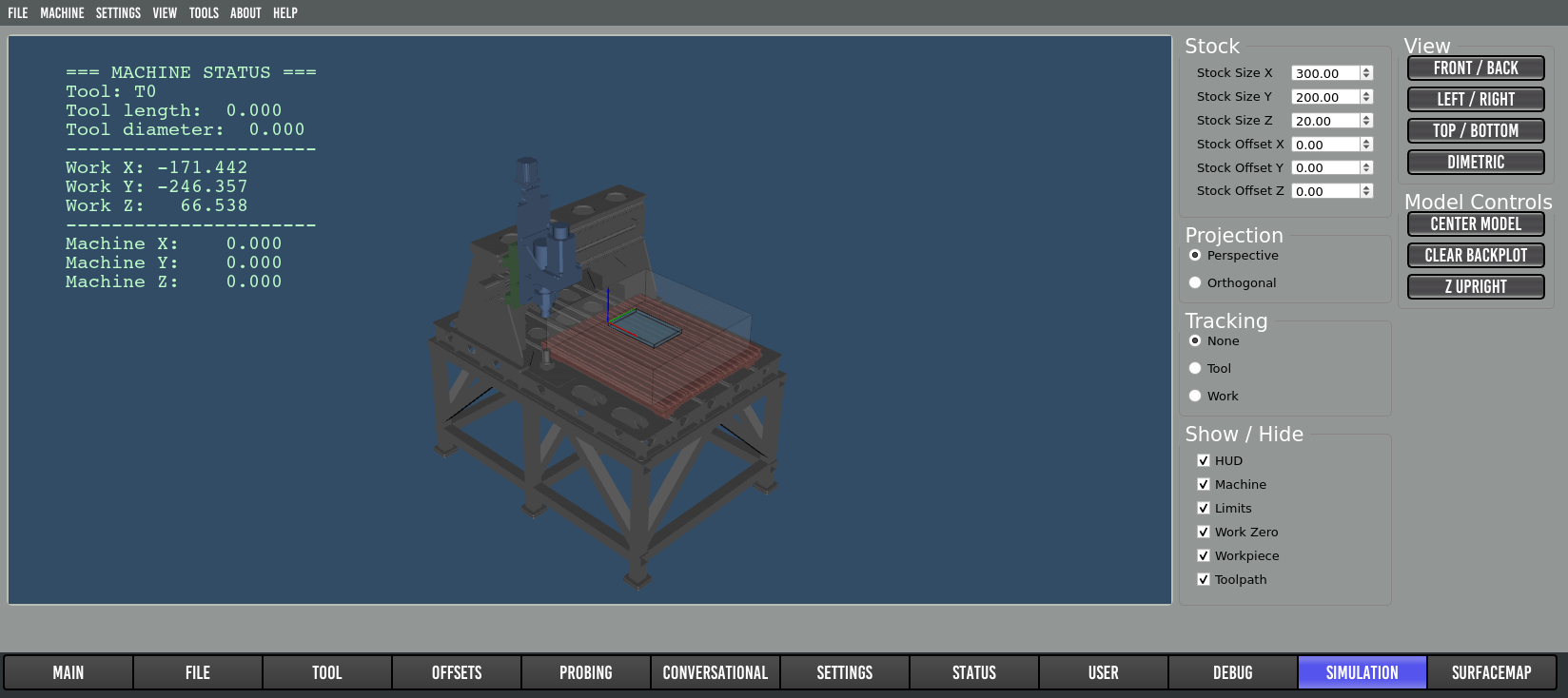1568x698 pixels.
Task: Open the Conversational tab
Action: click(x=715, y=673)
